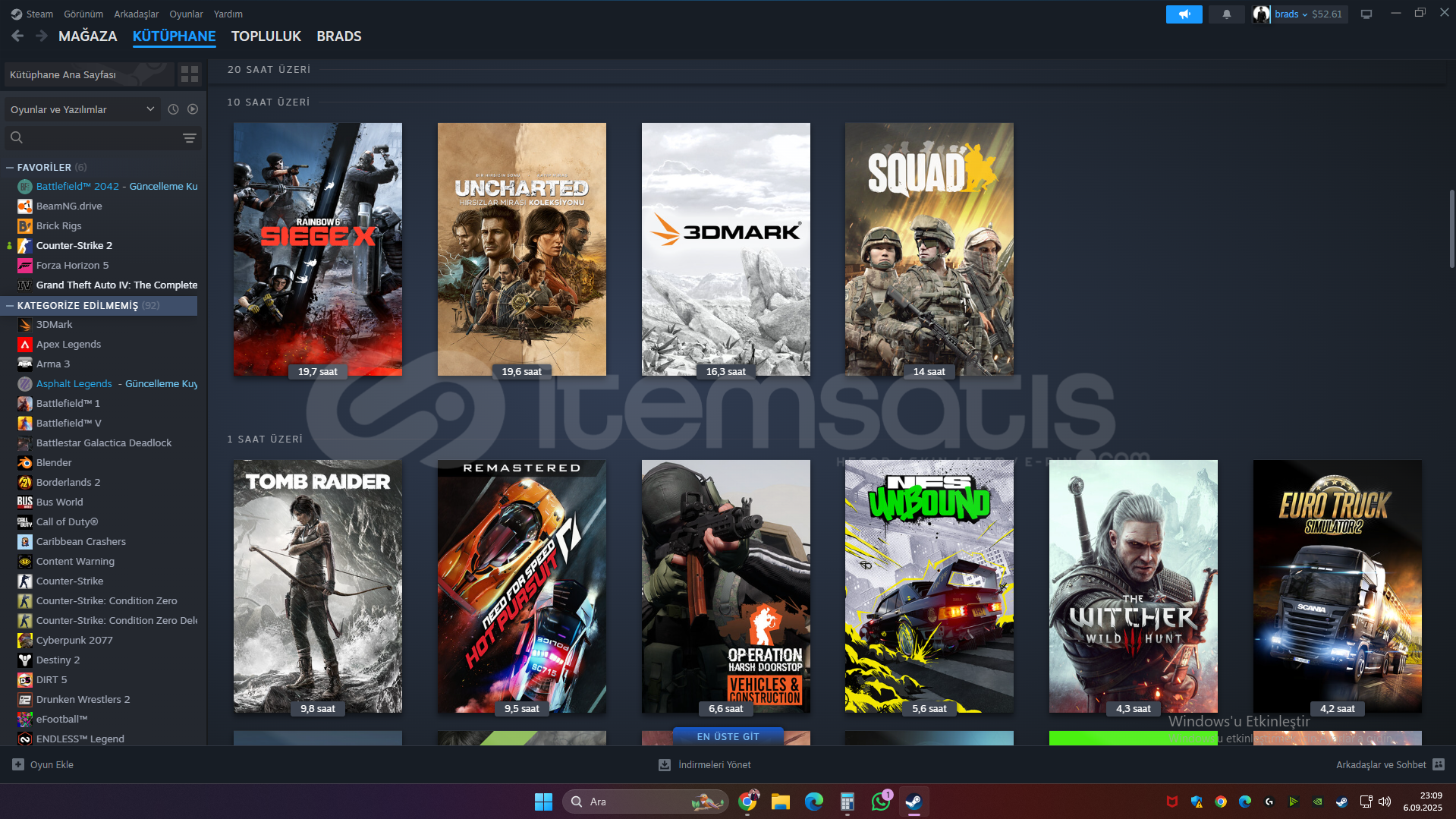The height and width of the screenshot is (819, 1456).
Task: Toggle the library grid view icon
Action: tap(190, 74)
